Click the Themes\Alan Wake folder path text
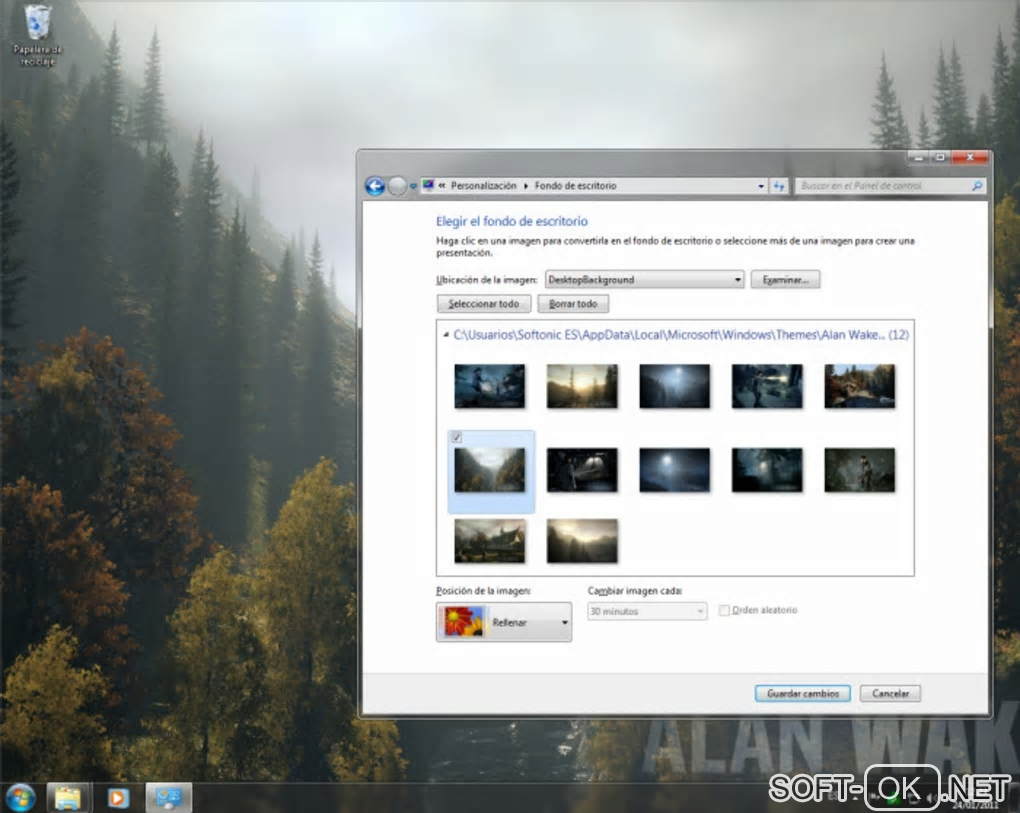1020x813 pixels. point(681,335)
